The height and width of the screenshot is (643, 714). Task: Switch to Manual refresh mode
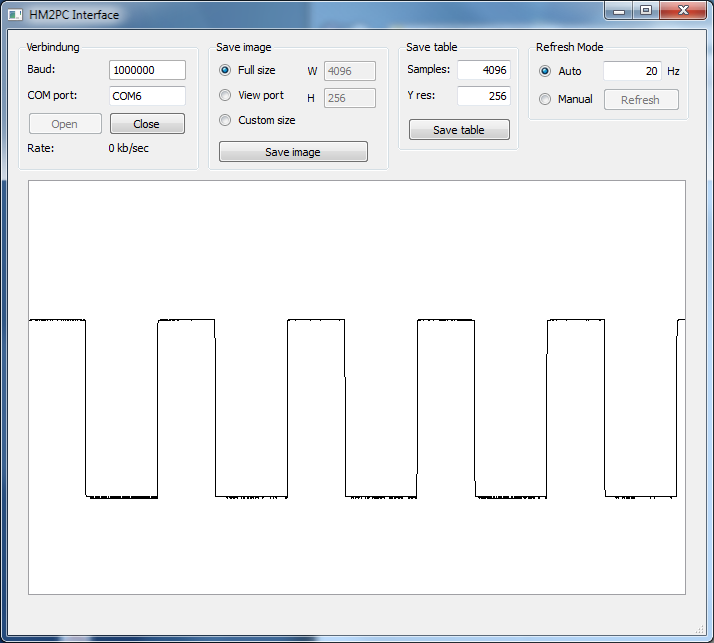coord(545,99)
